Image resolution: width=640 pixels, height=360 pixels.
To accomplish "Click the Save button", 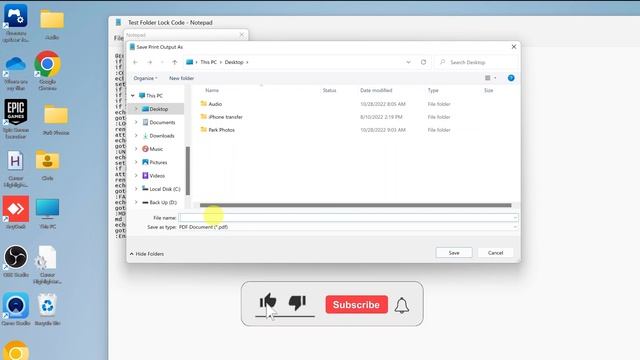I will click(454, 253).
